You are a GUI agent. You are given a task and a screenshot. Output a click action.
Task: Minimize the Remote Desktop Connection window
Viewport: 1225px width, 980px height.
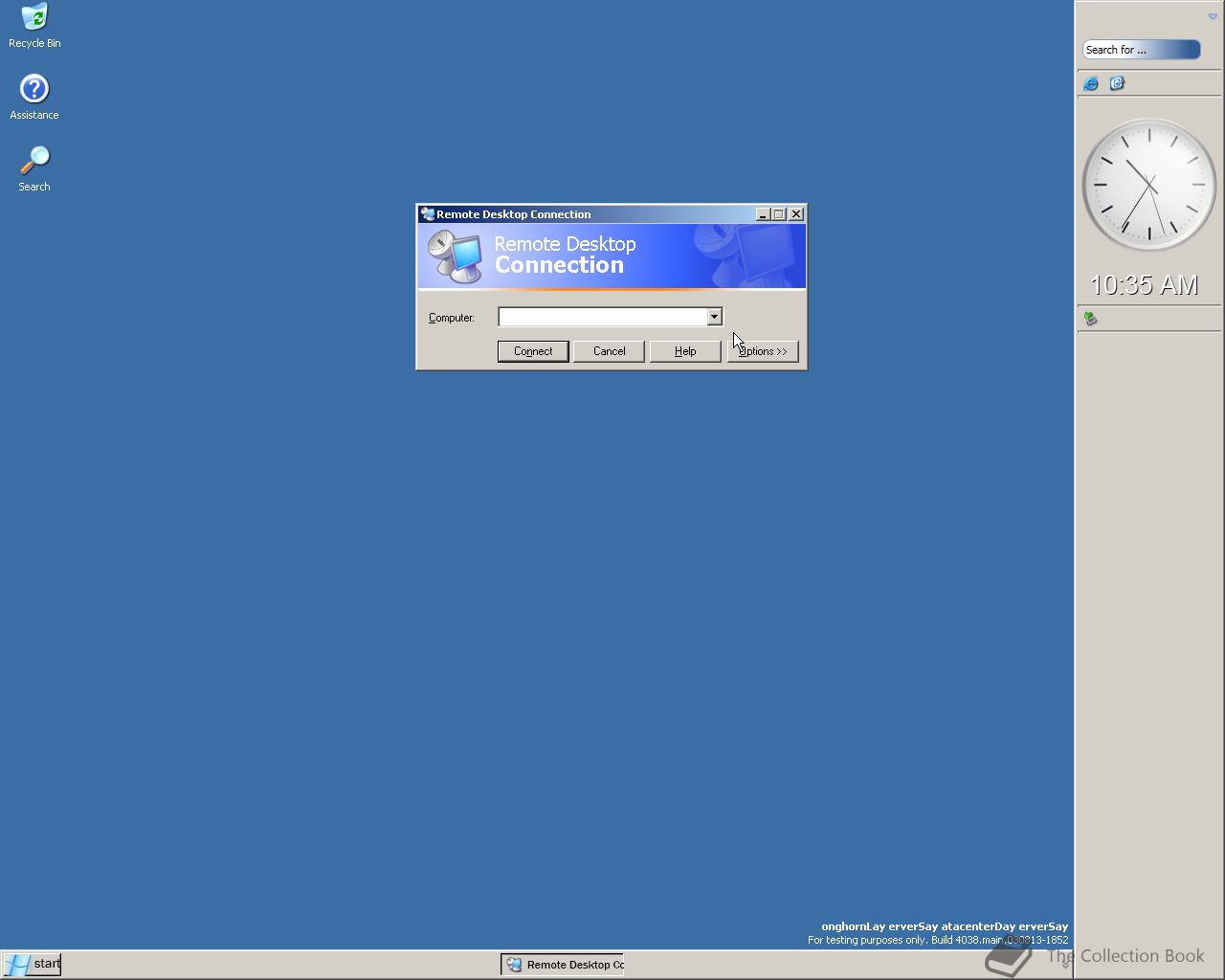click(x=763, y=214)
